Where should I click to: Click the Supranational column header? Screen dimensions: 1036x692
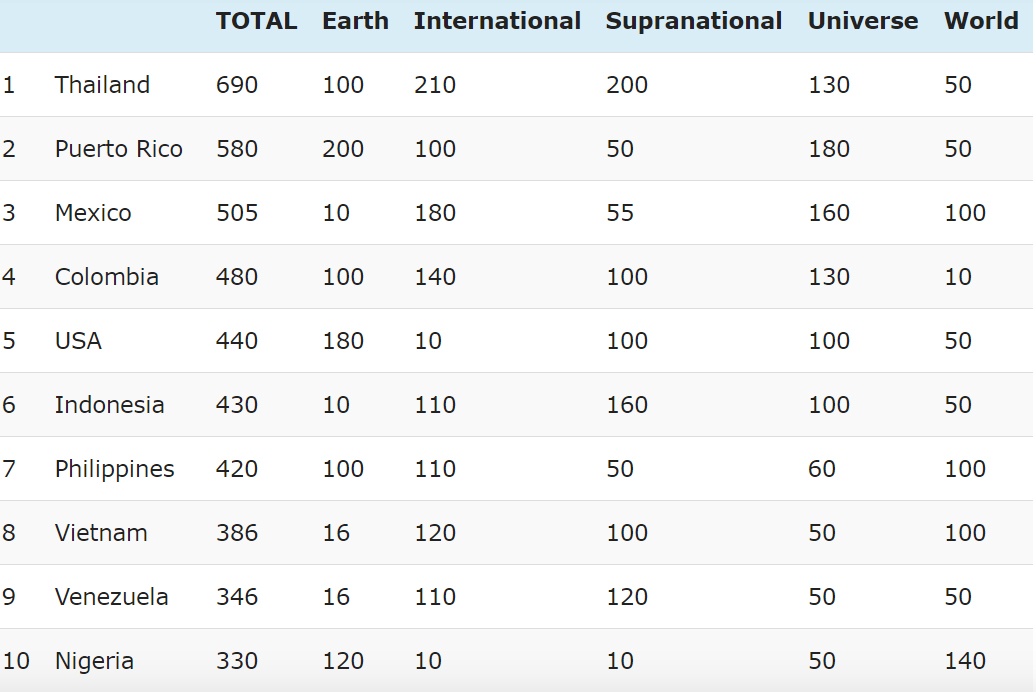pos(693,21)
